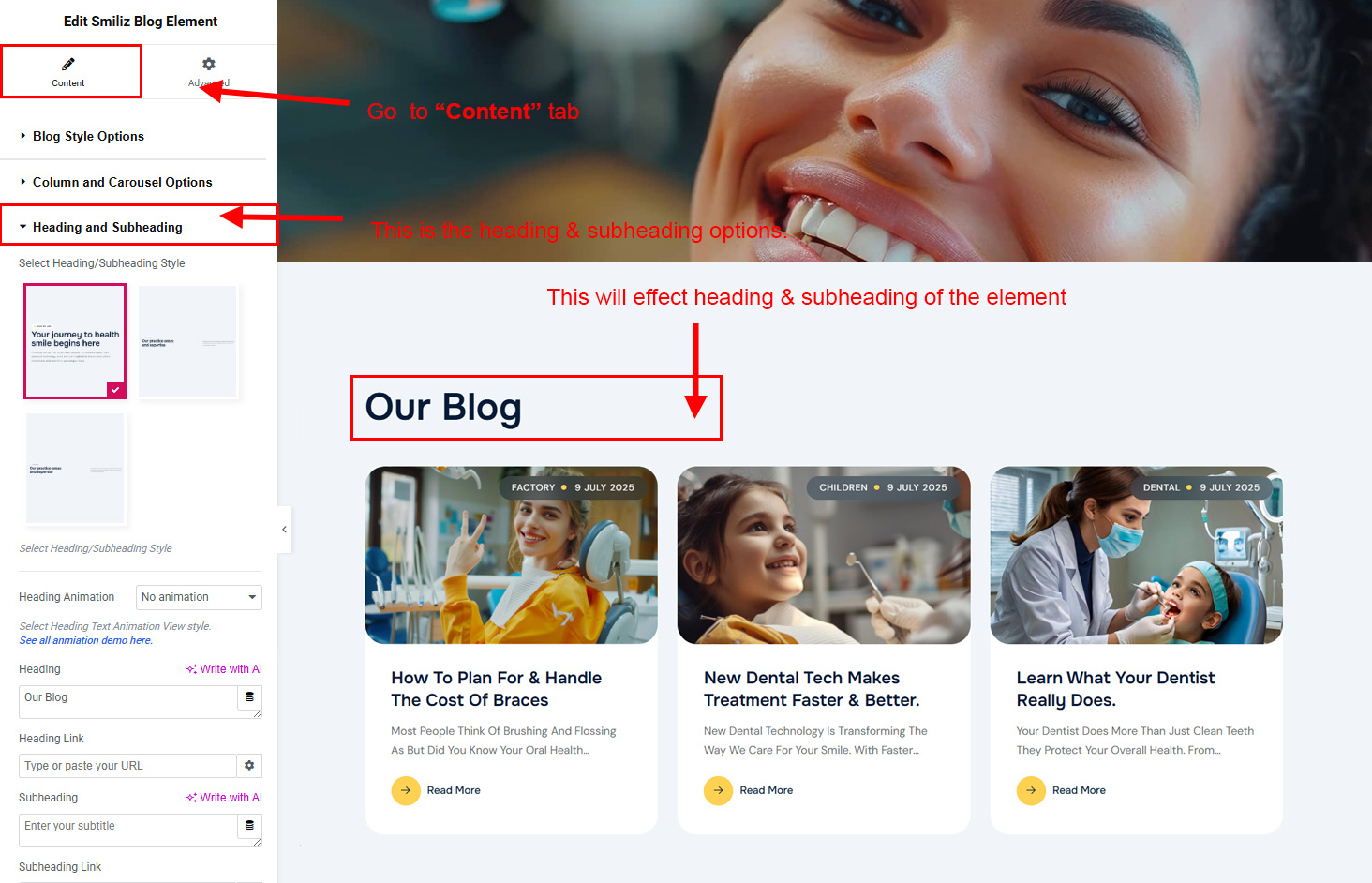1372x883 pixels.
Task: Click the yellow arrow on the dentist post
Action: tap(1031, 790)
